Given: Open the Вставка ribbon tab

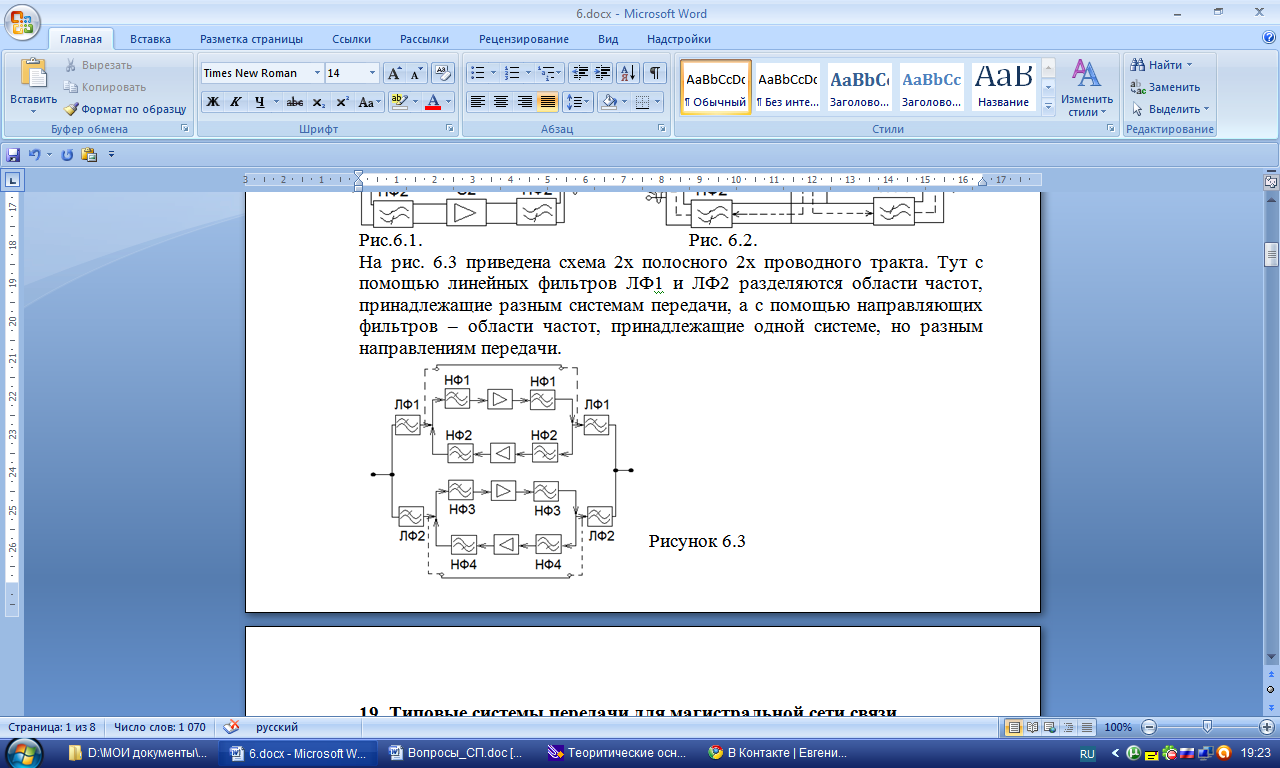Looking at the screenshot, I should click(150, 39).
